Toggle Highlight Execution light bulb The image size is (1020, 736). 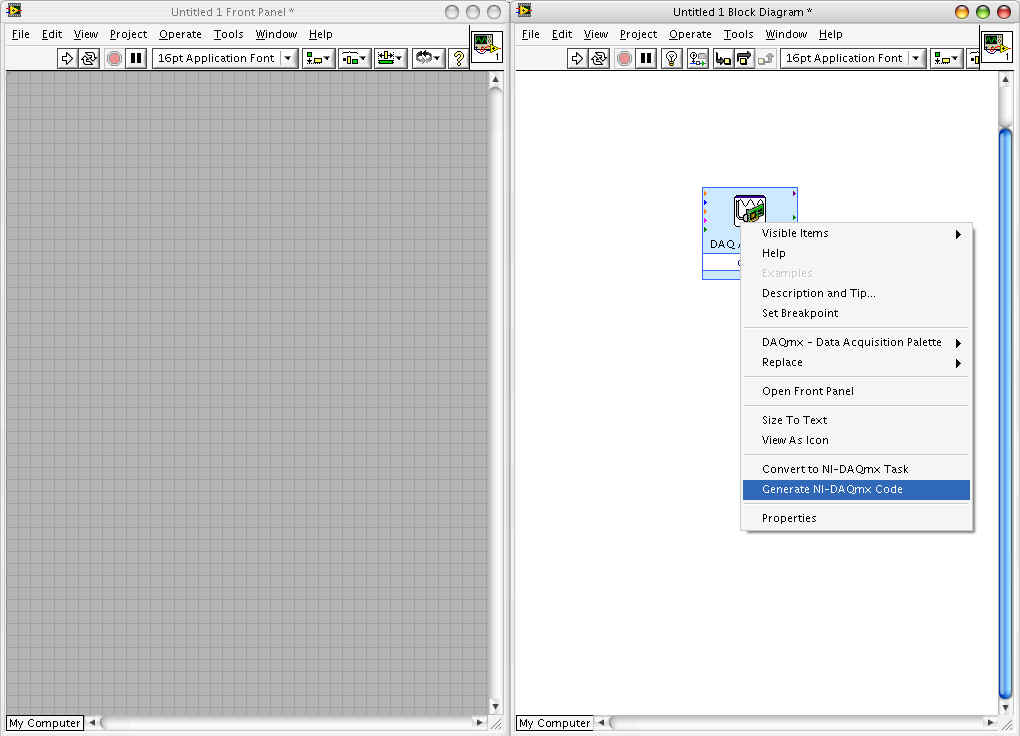click(671, 59)
